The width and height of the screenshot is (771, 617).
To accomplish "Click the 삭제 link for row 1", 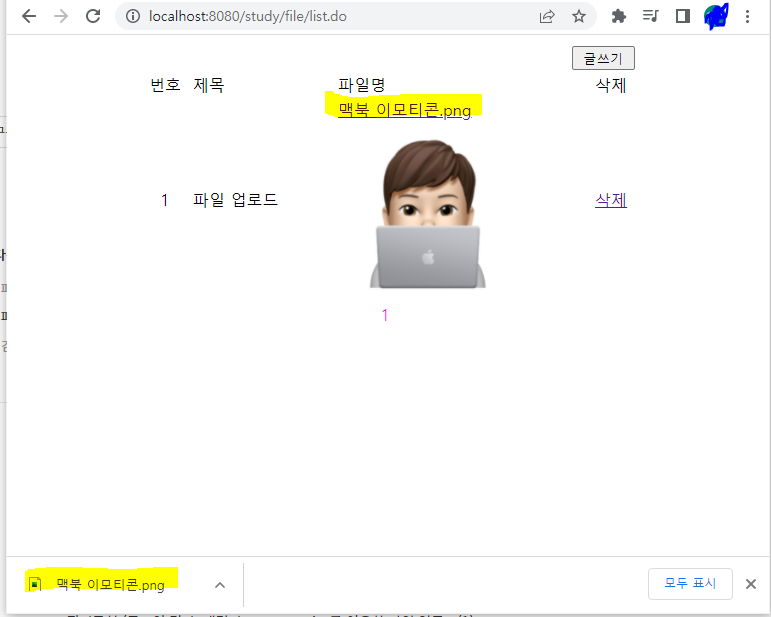I will pos(611,200).
